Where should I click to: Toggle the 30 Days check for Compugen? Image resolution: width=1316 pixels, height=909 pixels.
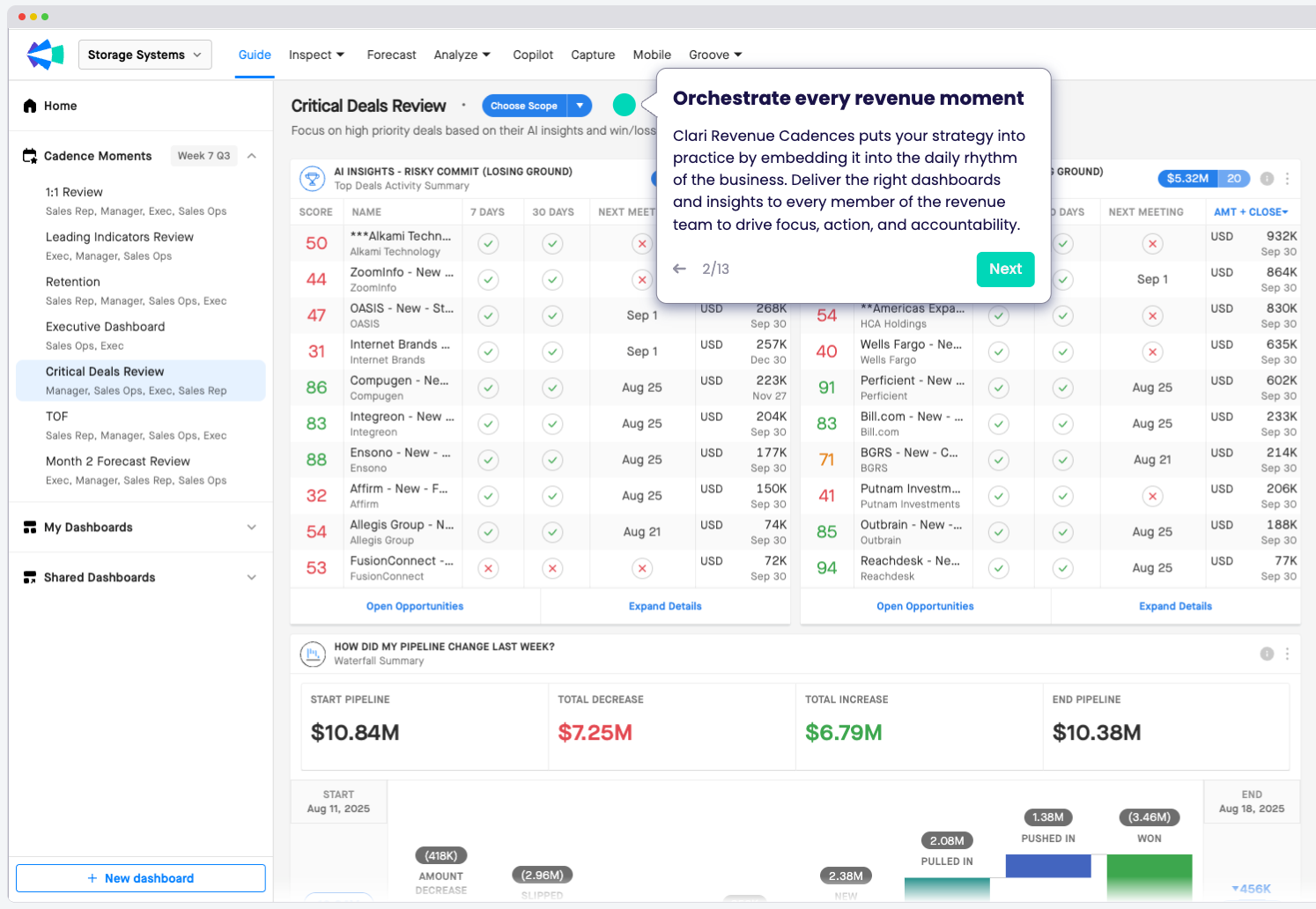[x=552, y=388]
